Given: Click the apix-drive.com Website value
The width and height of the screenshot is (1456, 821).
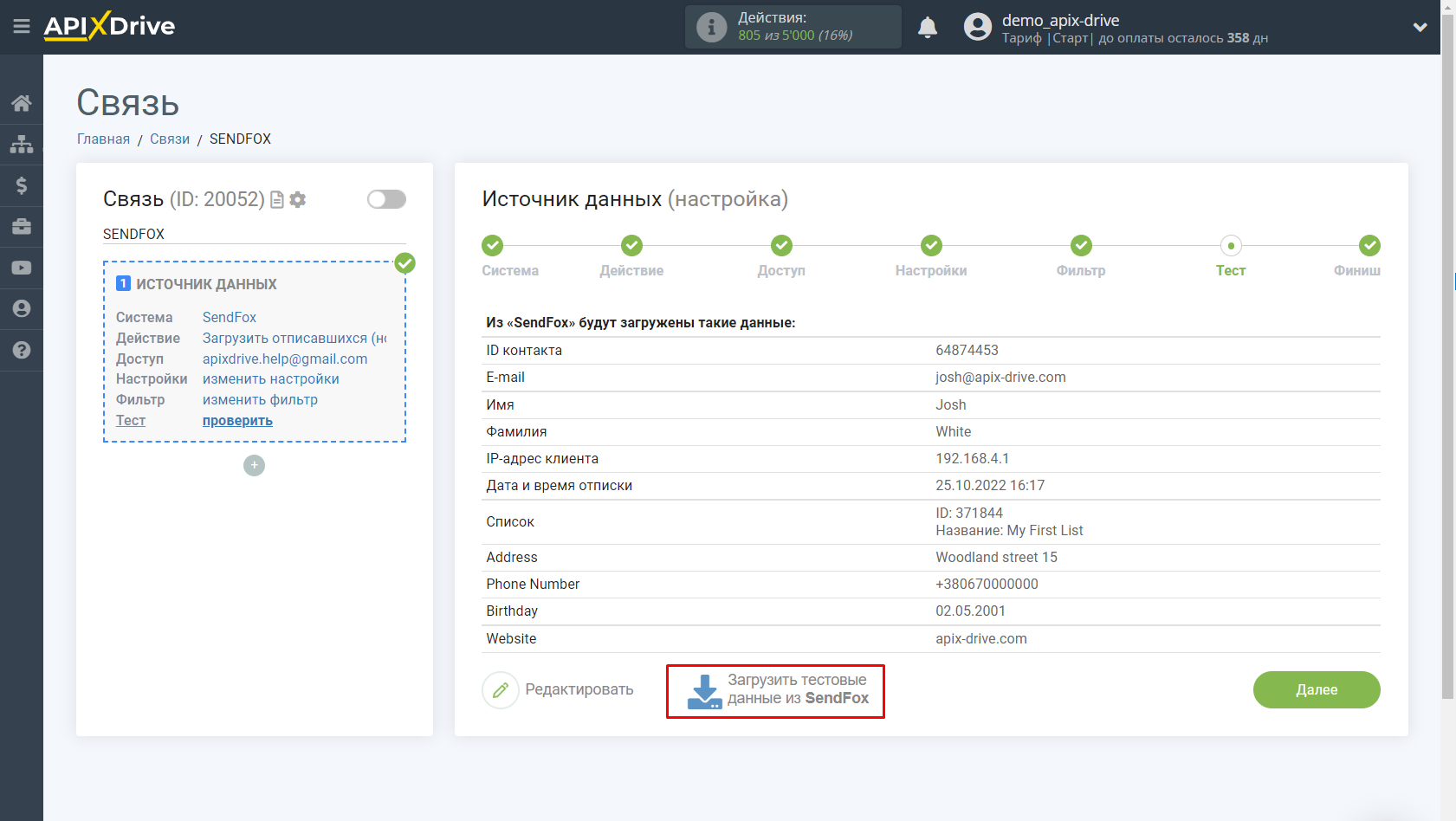Looking at the screenshot, I should pos(981,638).
